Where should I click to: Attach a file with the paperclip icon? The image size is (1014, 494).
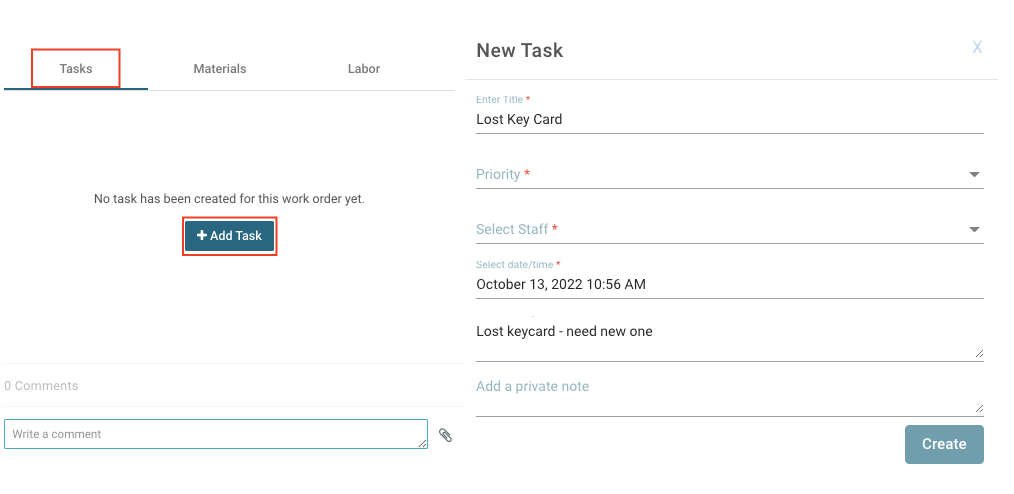pyautogui.click(x=446, y=435)
